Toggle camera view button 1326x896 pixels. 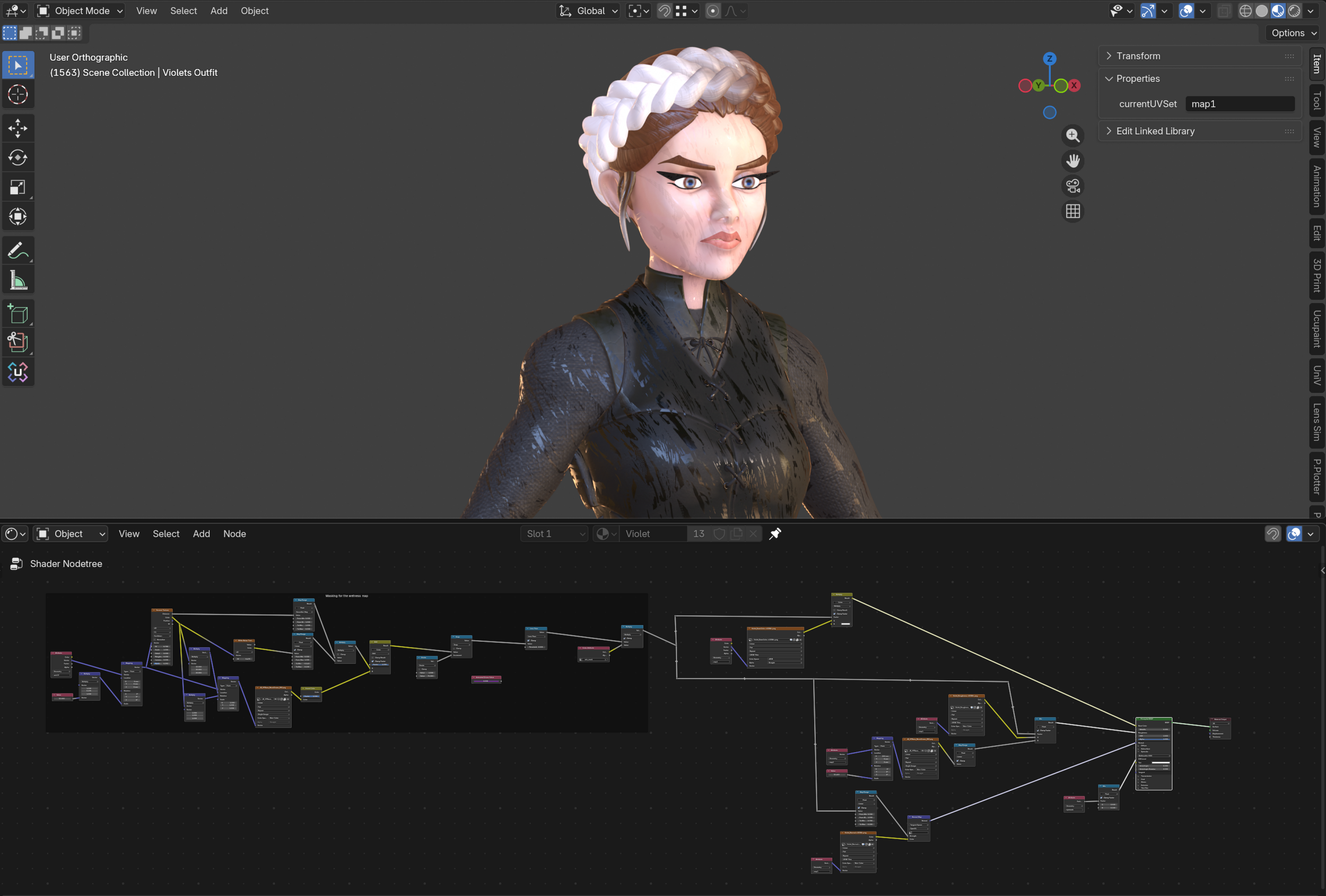[x=1072, y=187]
